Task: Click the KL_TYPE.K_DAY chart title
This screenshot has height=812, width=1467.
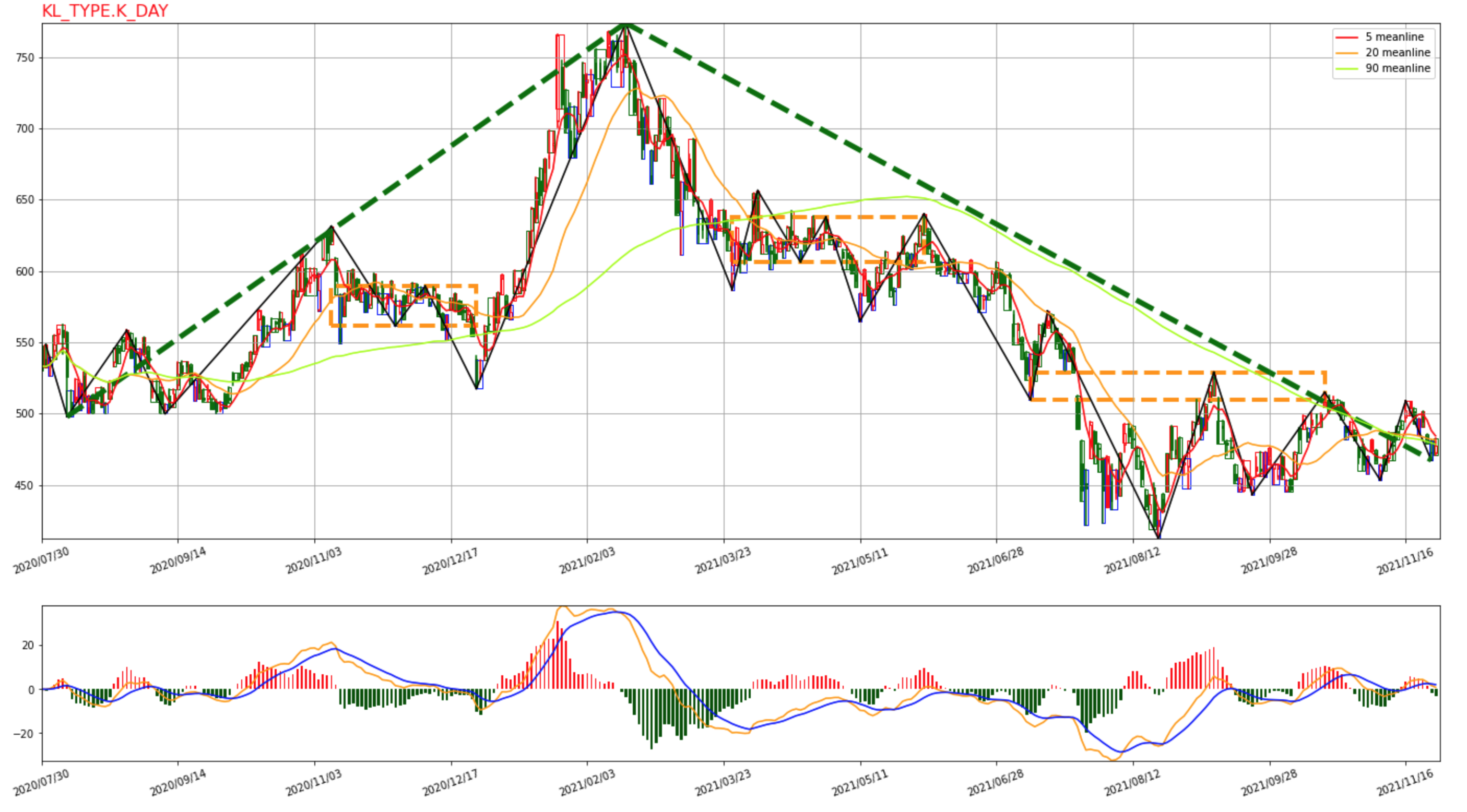Action: pyautogui.click(x=105, y=11)
